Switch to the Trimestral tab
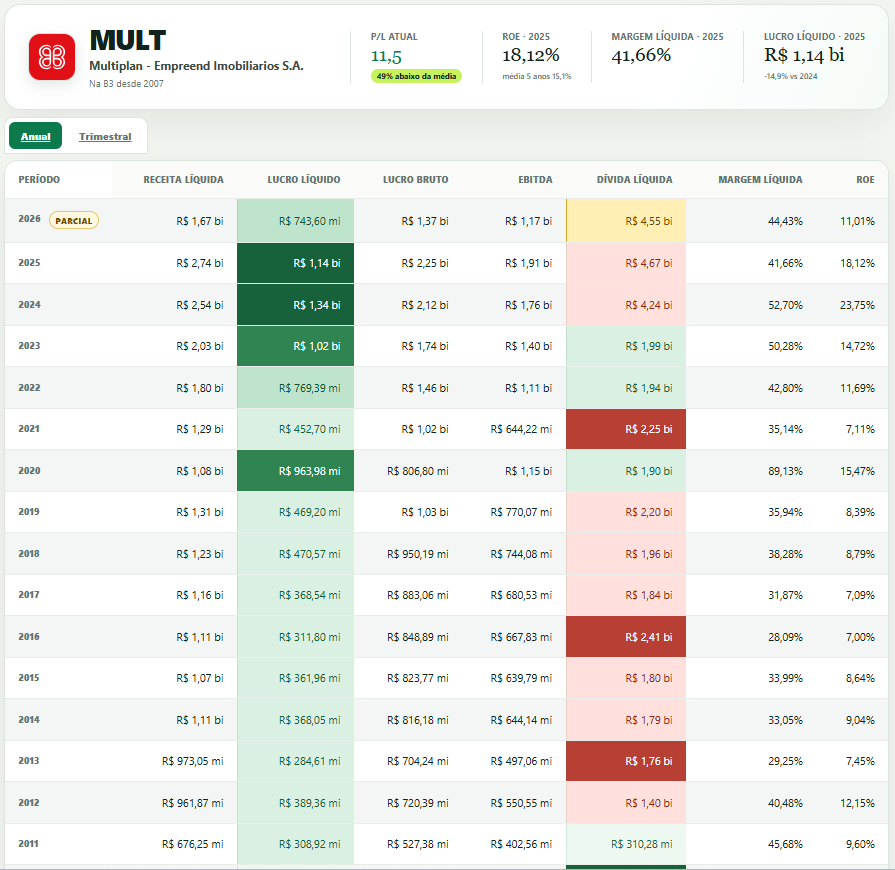 coord(105,136)
